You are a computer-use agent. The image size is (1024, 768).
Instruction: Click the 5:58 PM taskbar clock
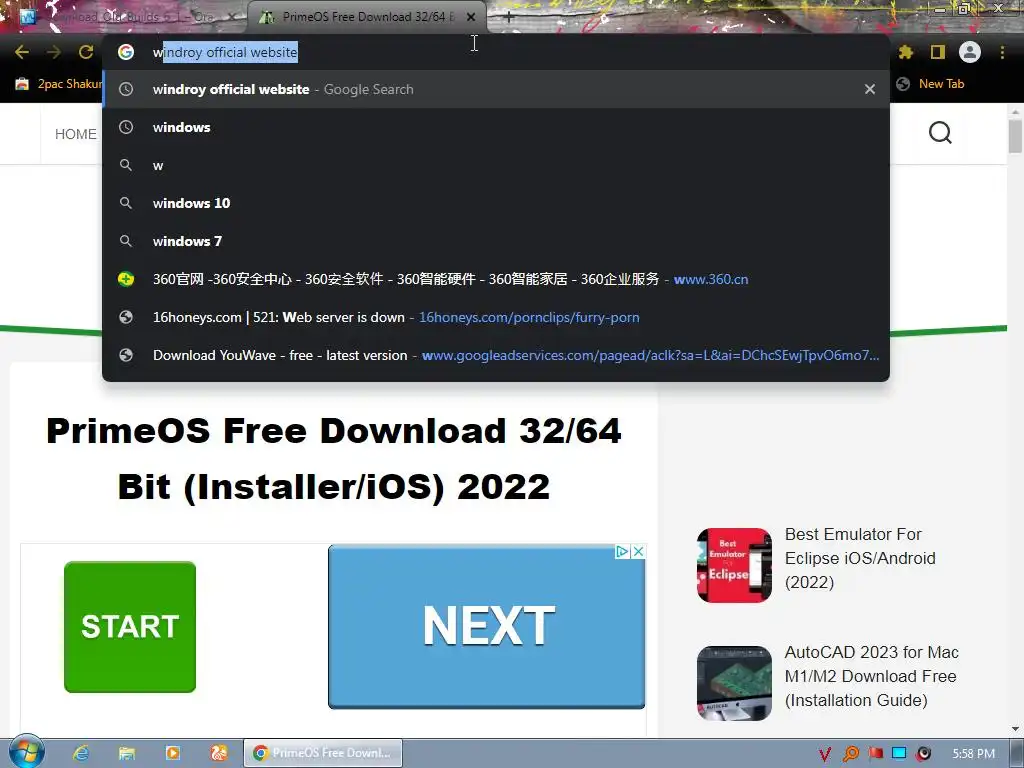(973, 754)
